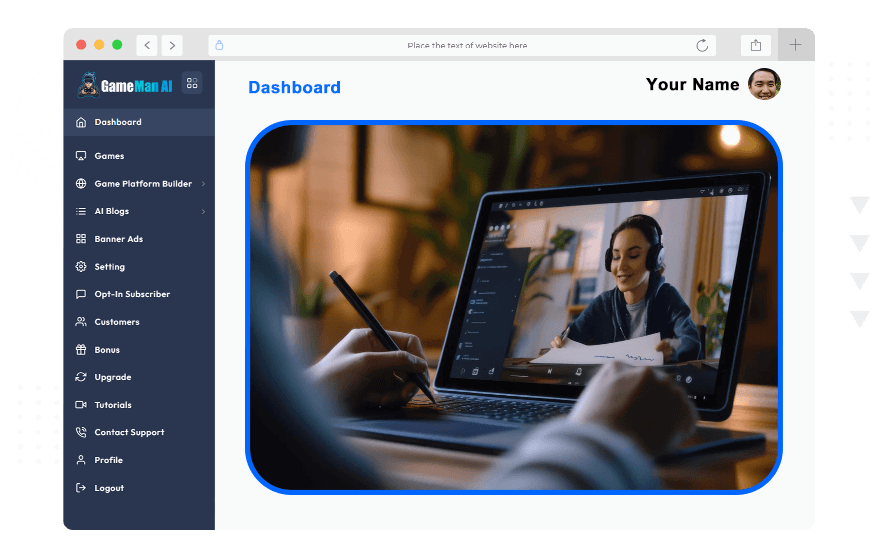This screenshot has height=543, width=886.
Task: Expand the Game Platform Builder submenu chevron
Action: point(203,184)
